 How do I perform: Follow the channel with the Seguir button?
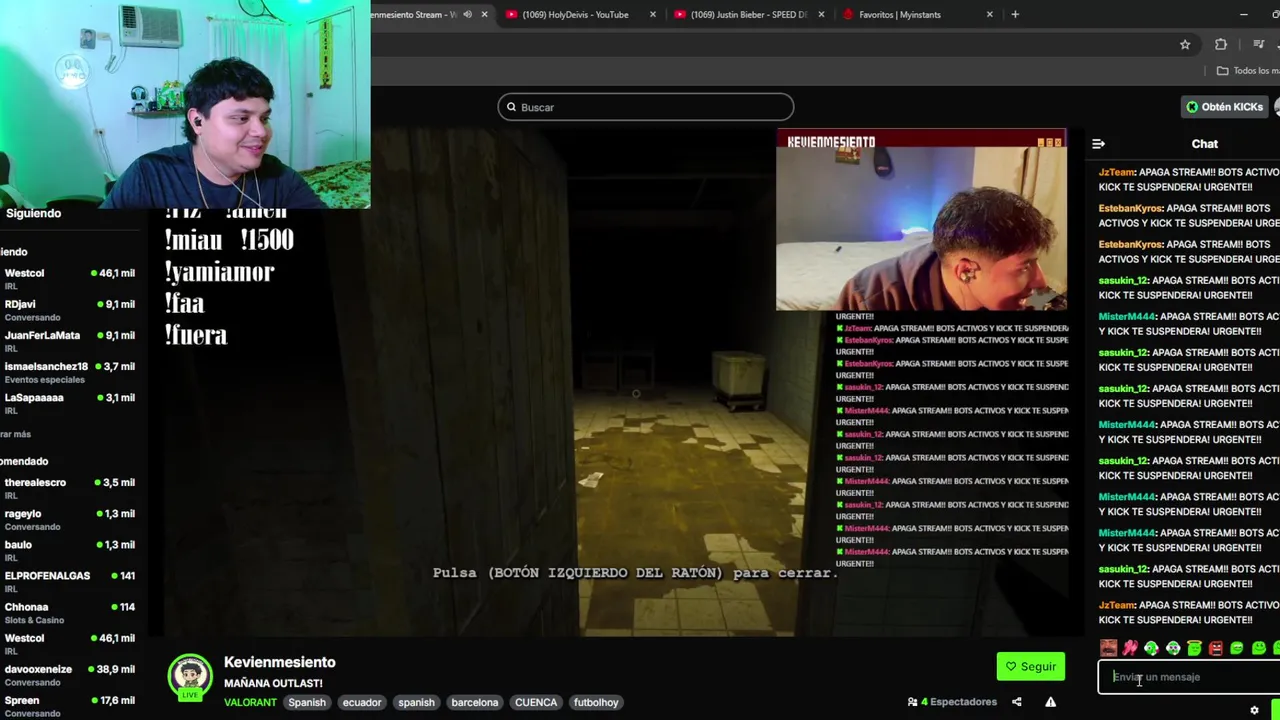click(1030, 667)
